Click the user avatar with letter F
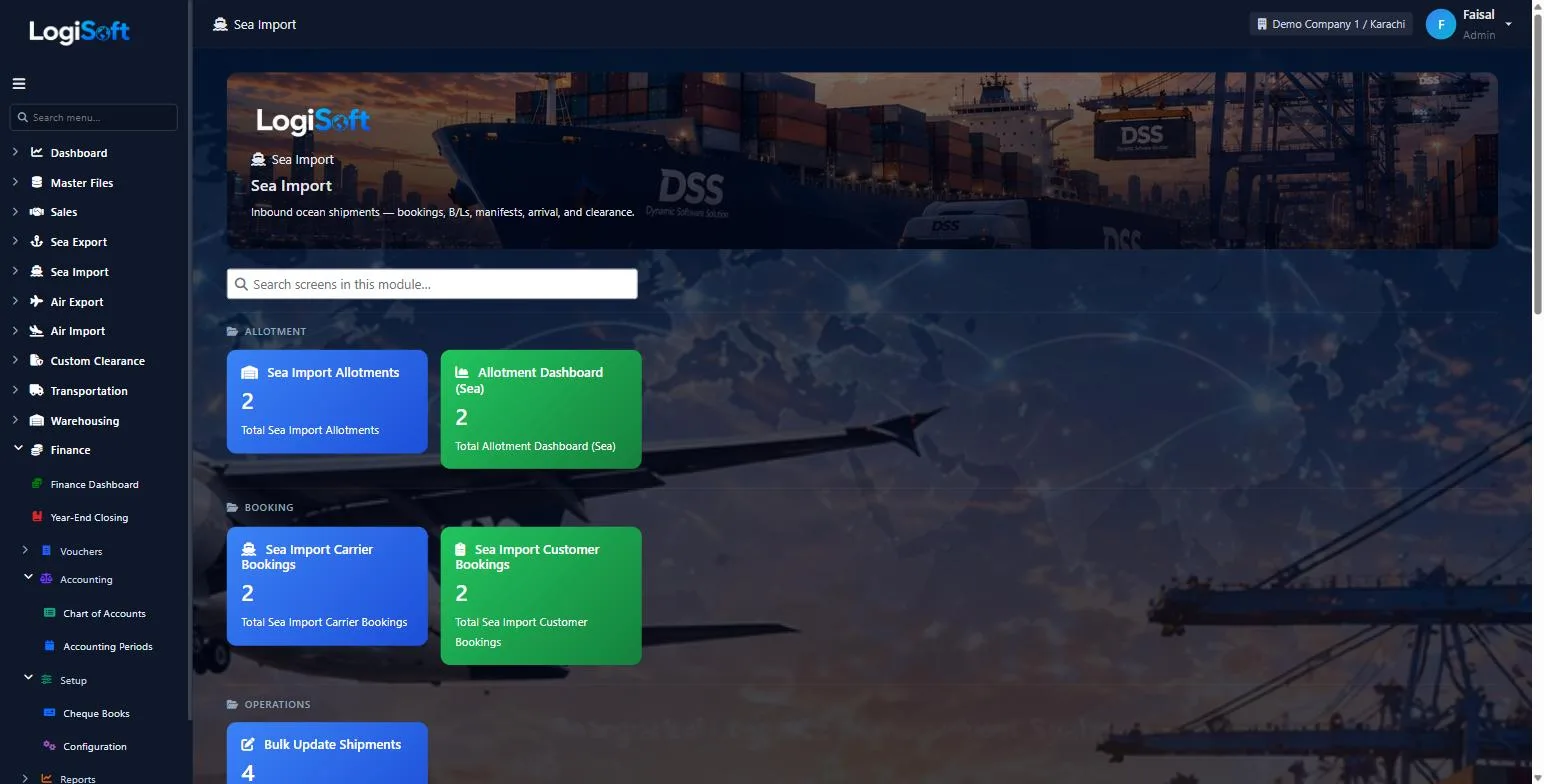 click(x=1440, y=24)
